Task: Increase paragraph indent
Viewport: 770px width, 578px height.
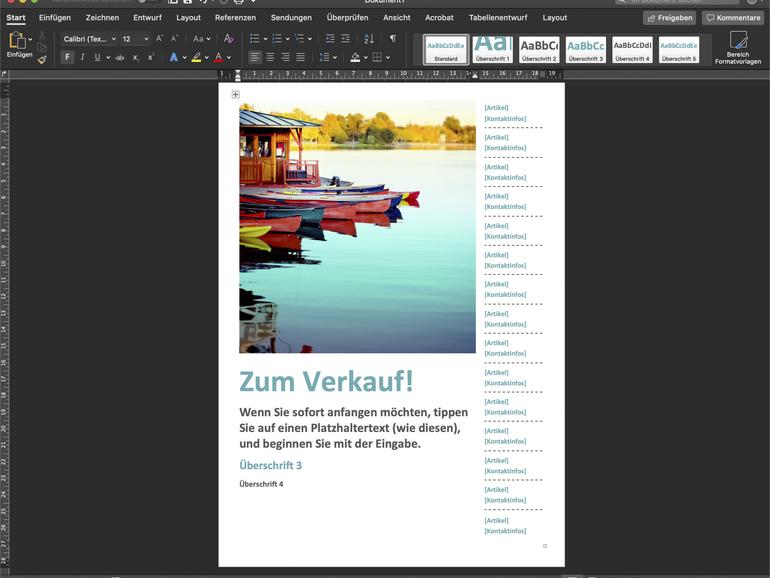Action: click(346, 38)
